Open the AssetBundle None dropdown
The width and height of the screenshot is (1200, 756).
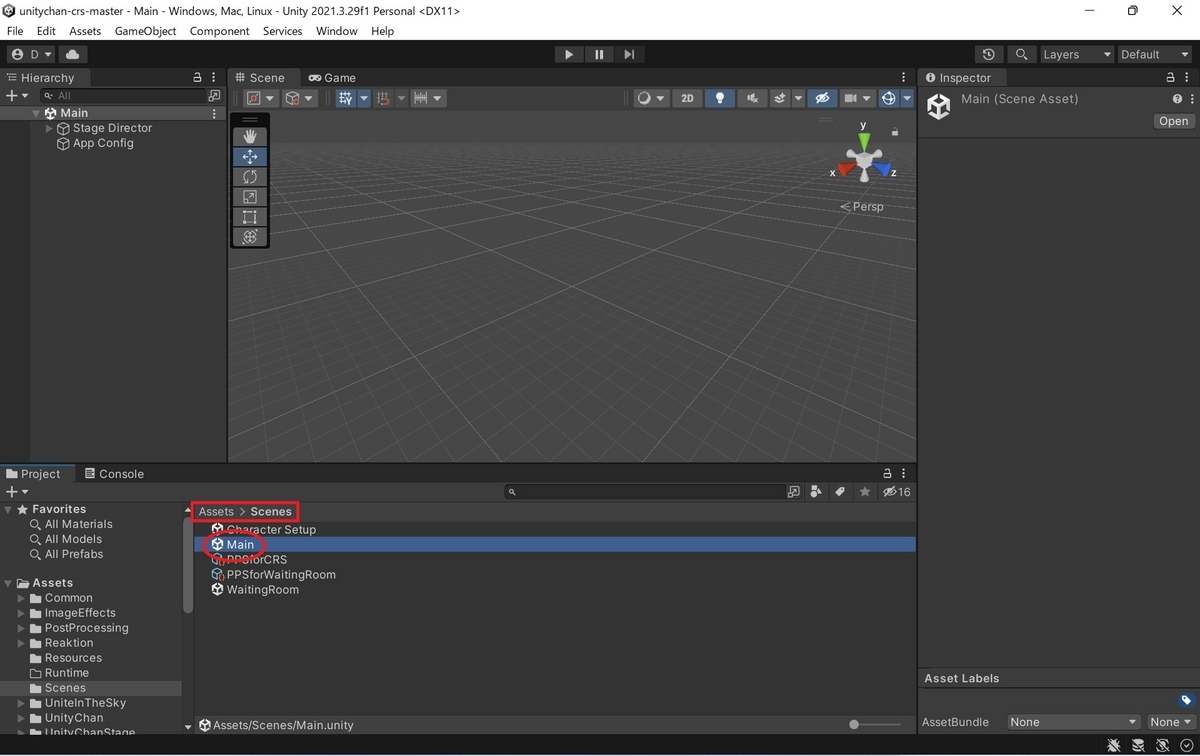pos(1073,722)
